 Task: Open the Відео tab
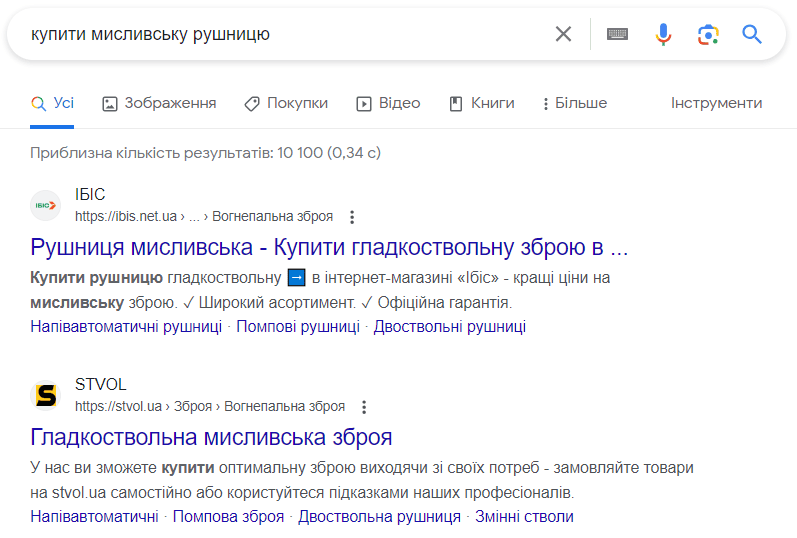coord(388,103)
